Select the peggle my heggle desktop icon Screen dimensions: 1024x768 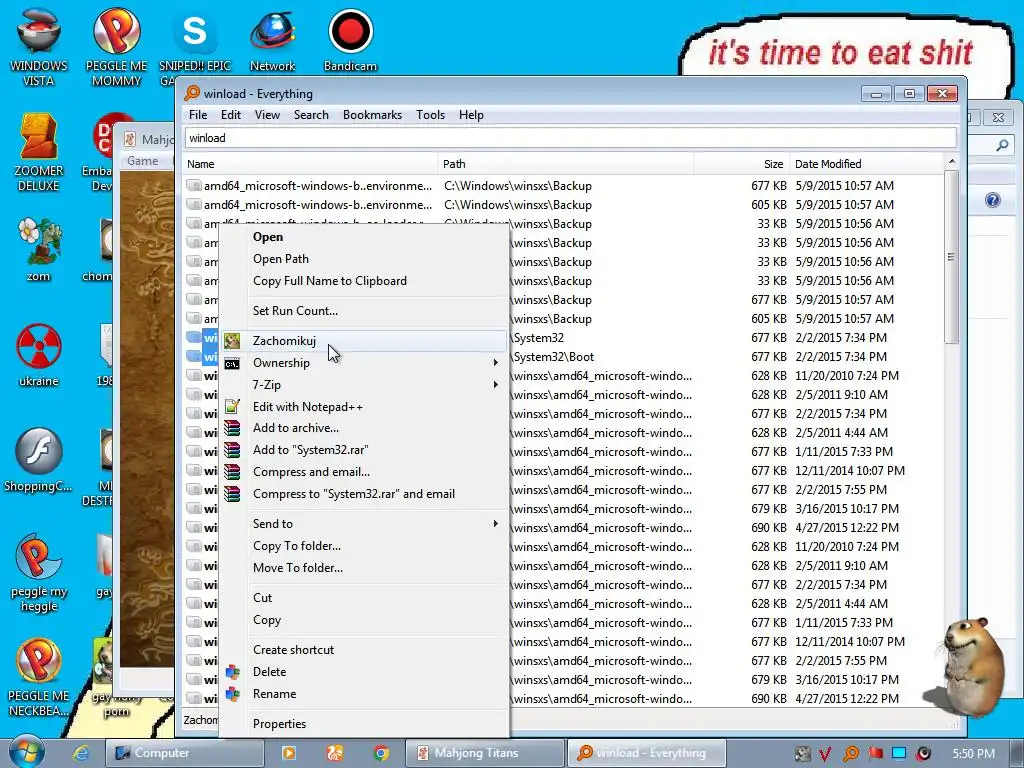point(39,573)
